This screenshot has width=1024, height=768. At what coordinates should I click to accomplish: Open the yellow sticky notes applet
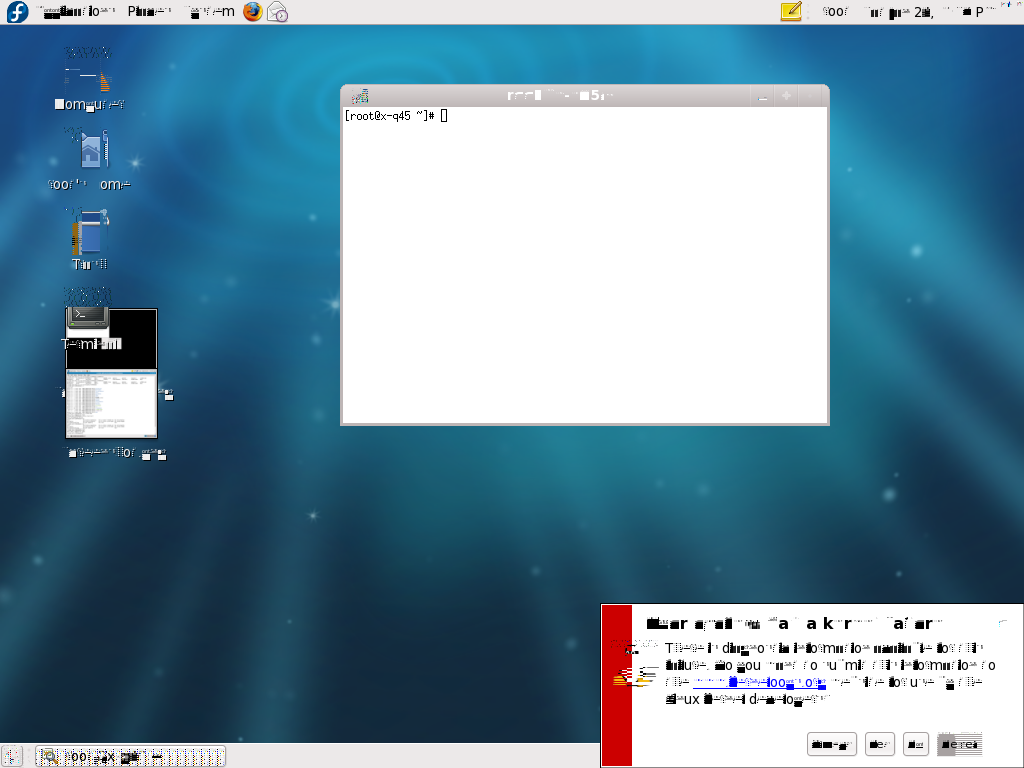pyautogui.click(x=791, y=12)
